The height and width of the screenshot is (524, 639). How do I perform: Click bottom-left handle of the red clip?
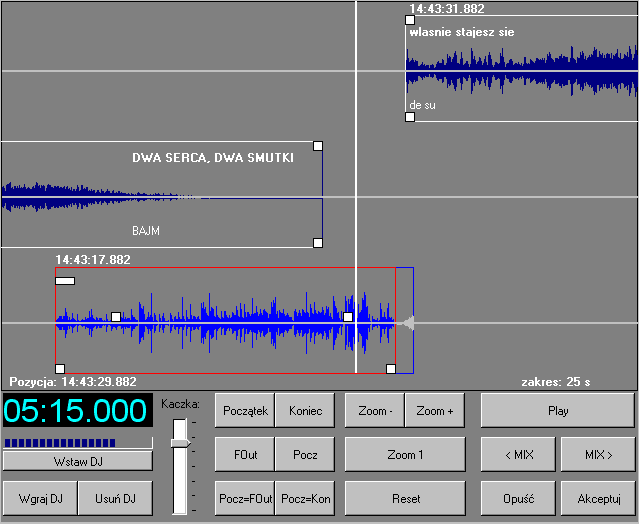pos(60,369)
